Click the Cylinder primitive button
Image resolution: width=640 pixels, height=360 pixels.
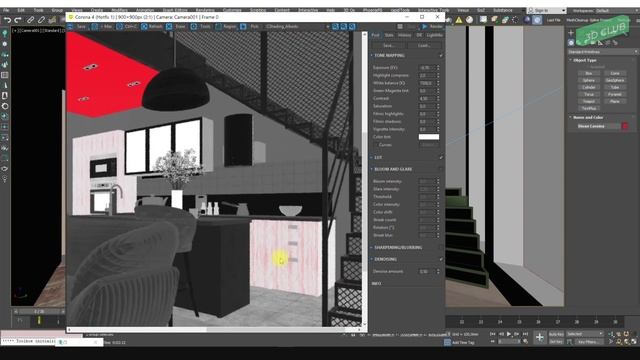589,87
